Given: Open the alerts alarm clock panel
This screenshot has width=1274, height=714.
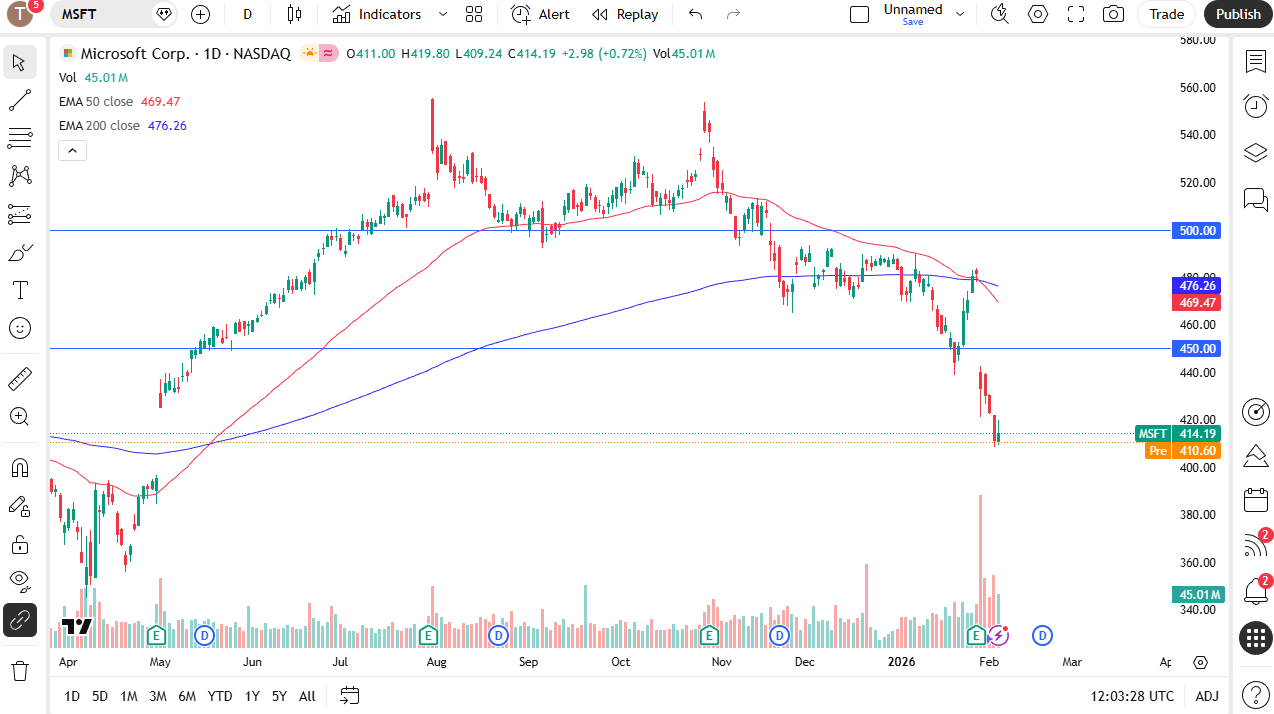Looking at the screenshot, I should (1255, 106).
